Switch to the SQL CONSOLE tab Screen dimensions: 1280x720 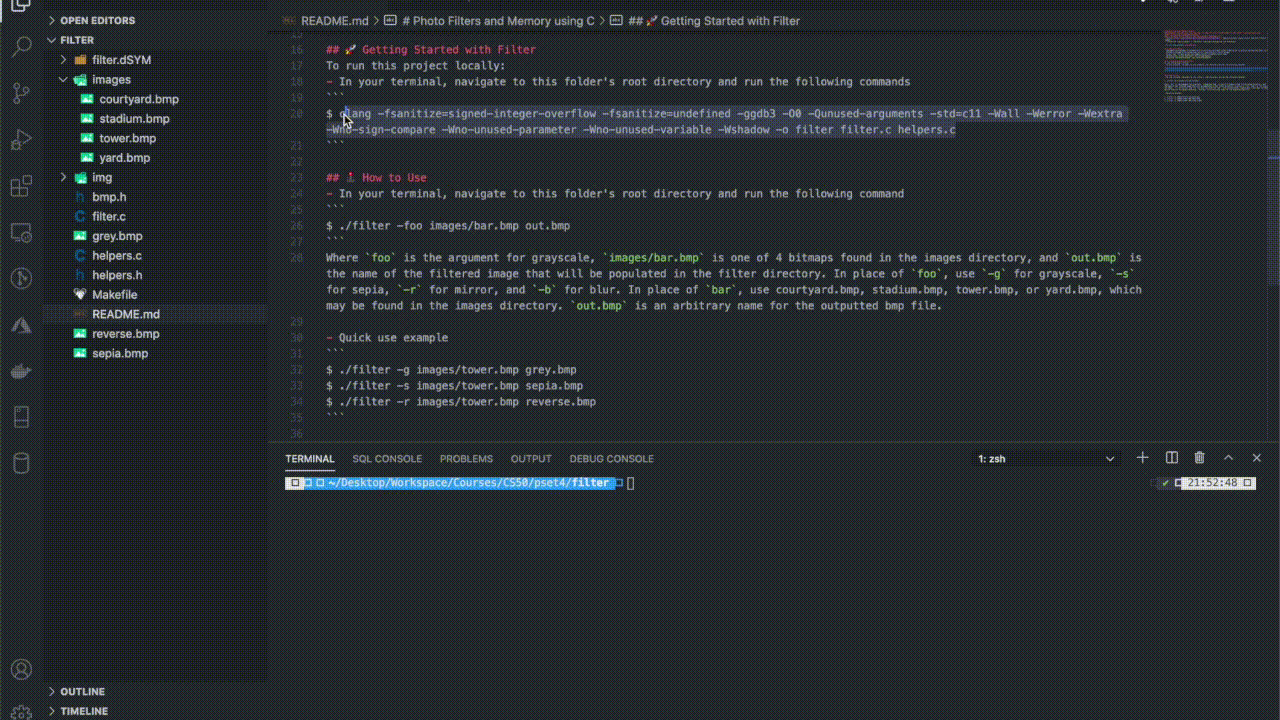tap(387, 459)
